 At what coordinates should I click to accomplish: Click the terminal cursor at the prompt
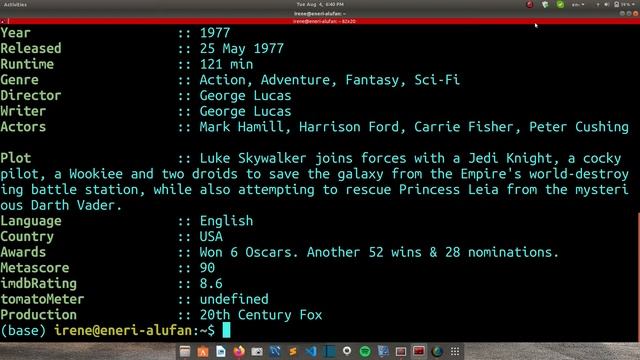coord(226,330)
